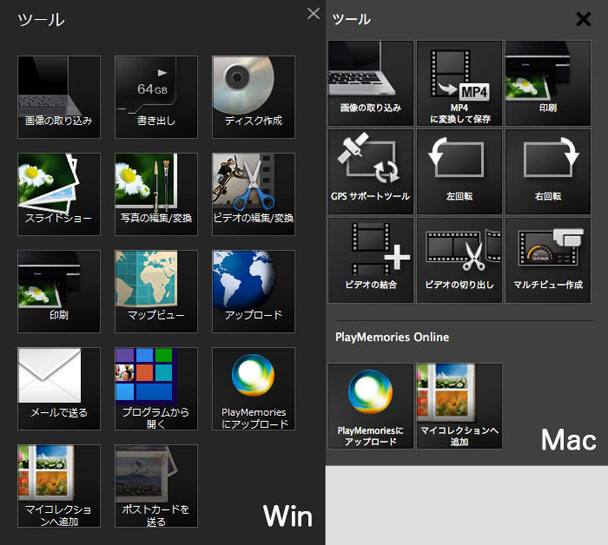Choose メールで送る envelope tile
This screenshot has height=545, width=608.
click(x=59, y=388)
